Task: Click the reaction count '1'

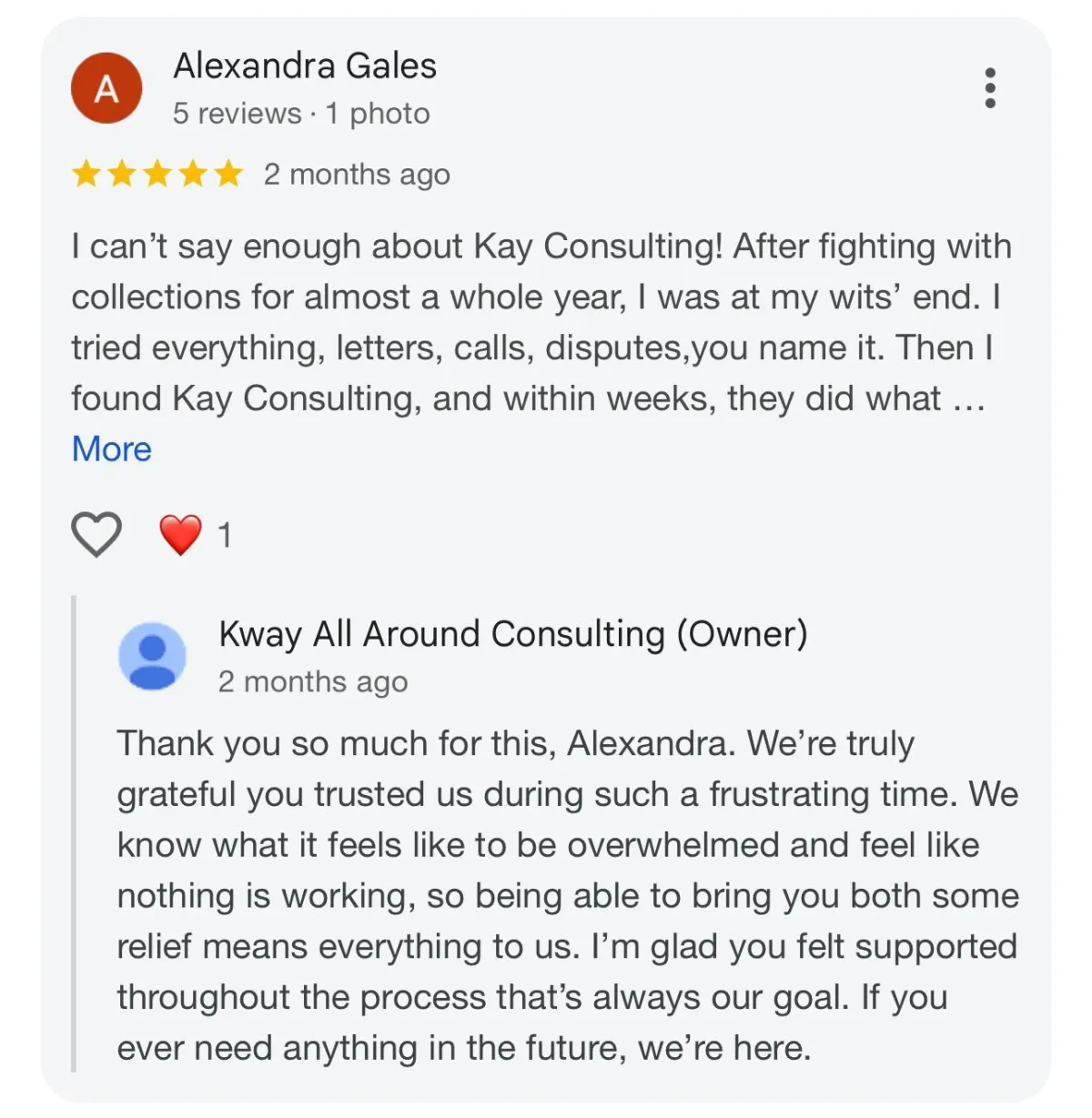Action: point(224,536)
